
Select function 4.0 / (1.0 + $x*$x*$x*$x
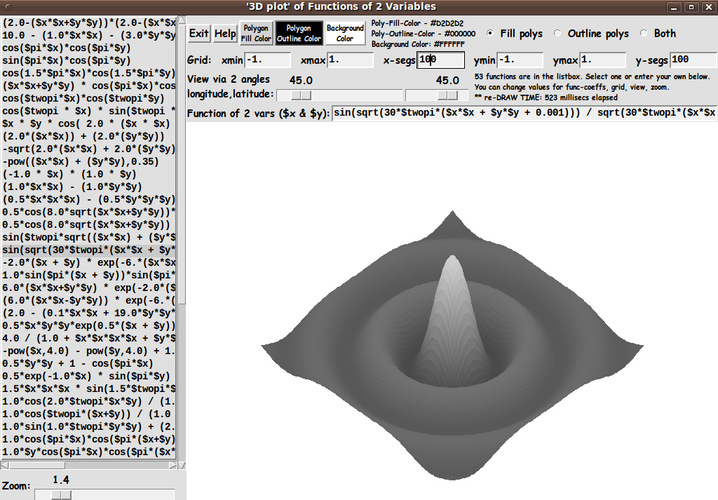(x=88, y=338)
